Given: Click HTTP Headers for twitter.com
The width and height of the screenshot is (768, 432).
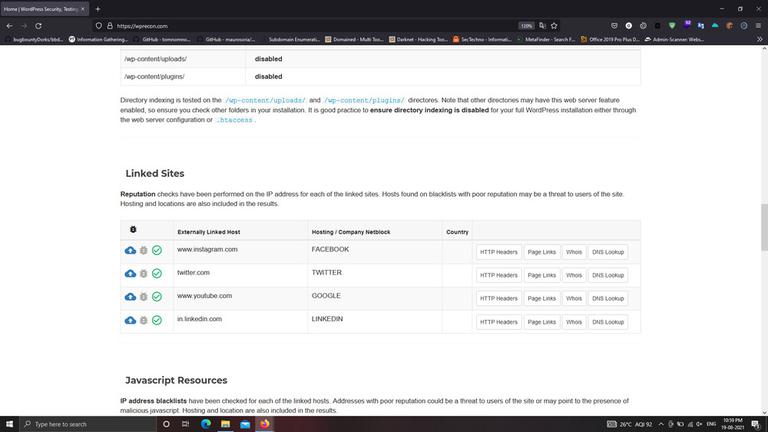Looking at the screenshot, I should [499, 275].
